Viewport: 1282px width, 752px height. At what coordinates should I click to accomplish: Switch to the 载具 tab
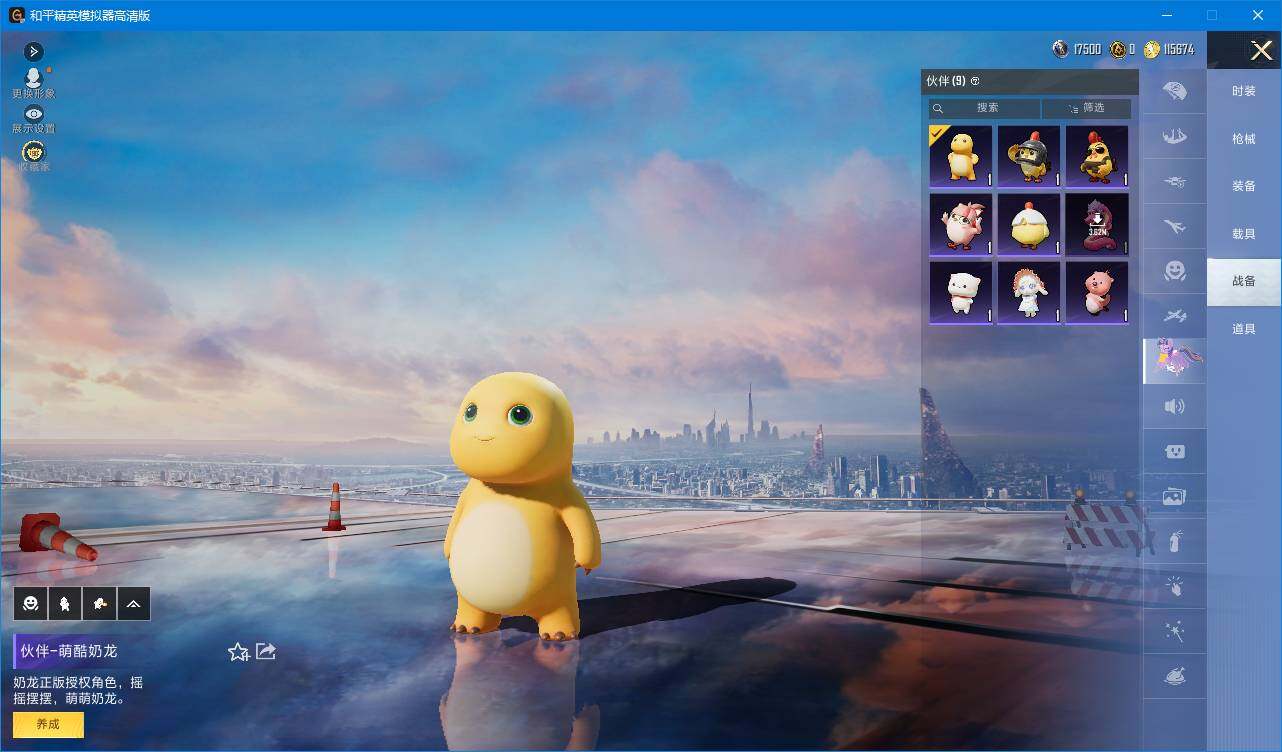click(x=1244, y=234)
